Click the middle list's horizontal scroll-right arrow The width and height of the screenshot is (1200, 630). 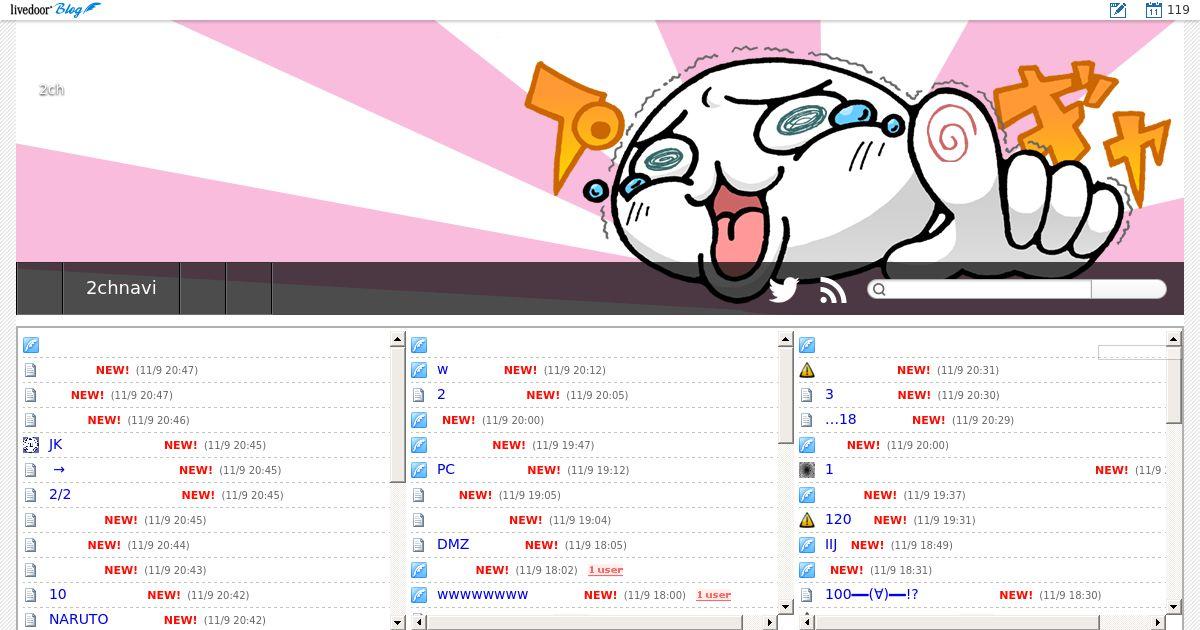click(769, 622)
